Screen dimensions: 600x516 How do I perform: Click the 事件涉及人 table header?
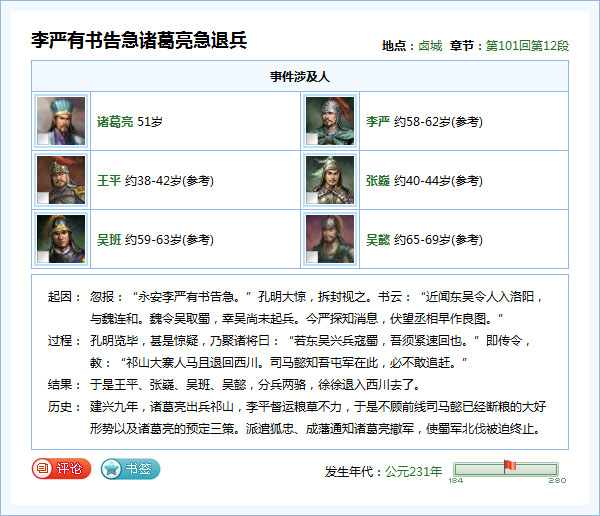300,76
